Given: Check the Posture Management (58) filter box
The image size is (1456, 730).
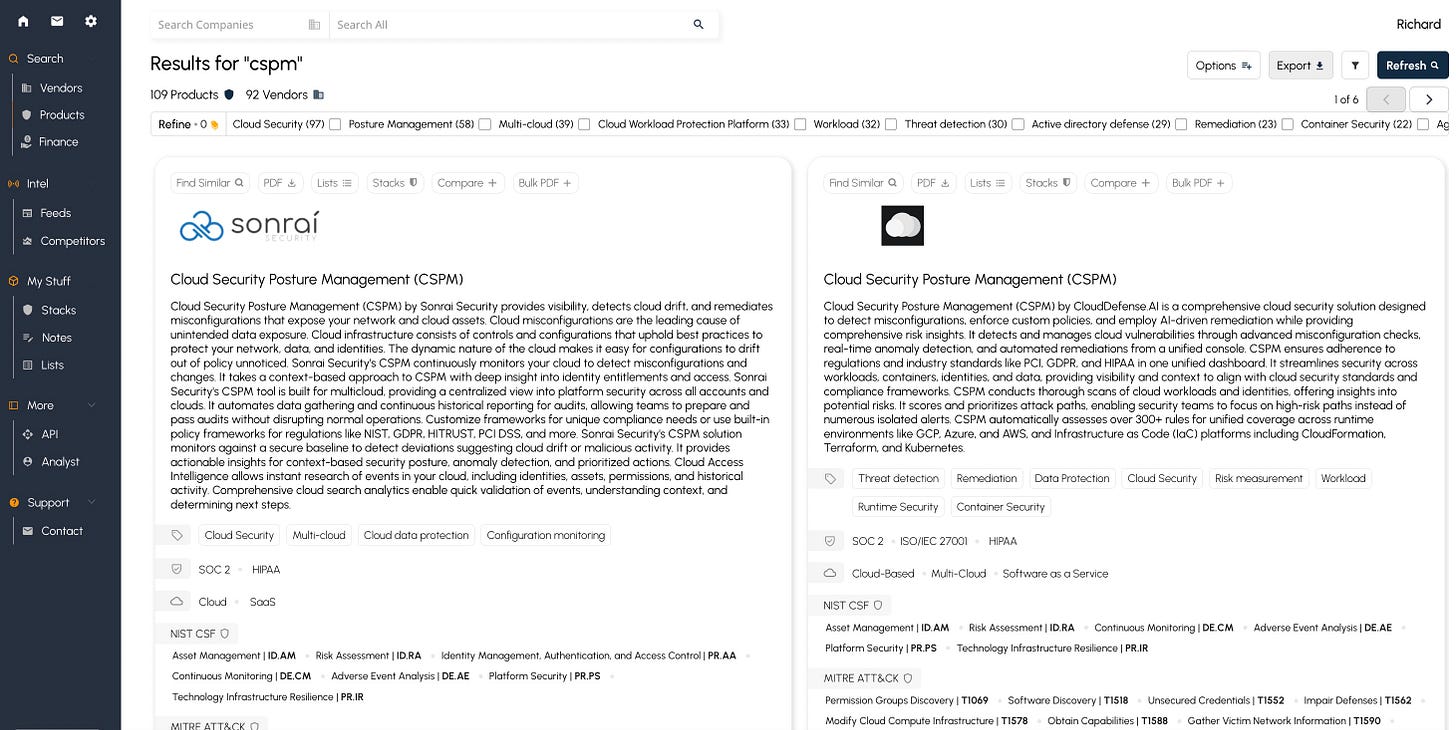Looking at the screenshot, I should pyautogui.click(x=484, y=125).
